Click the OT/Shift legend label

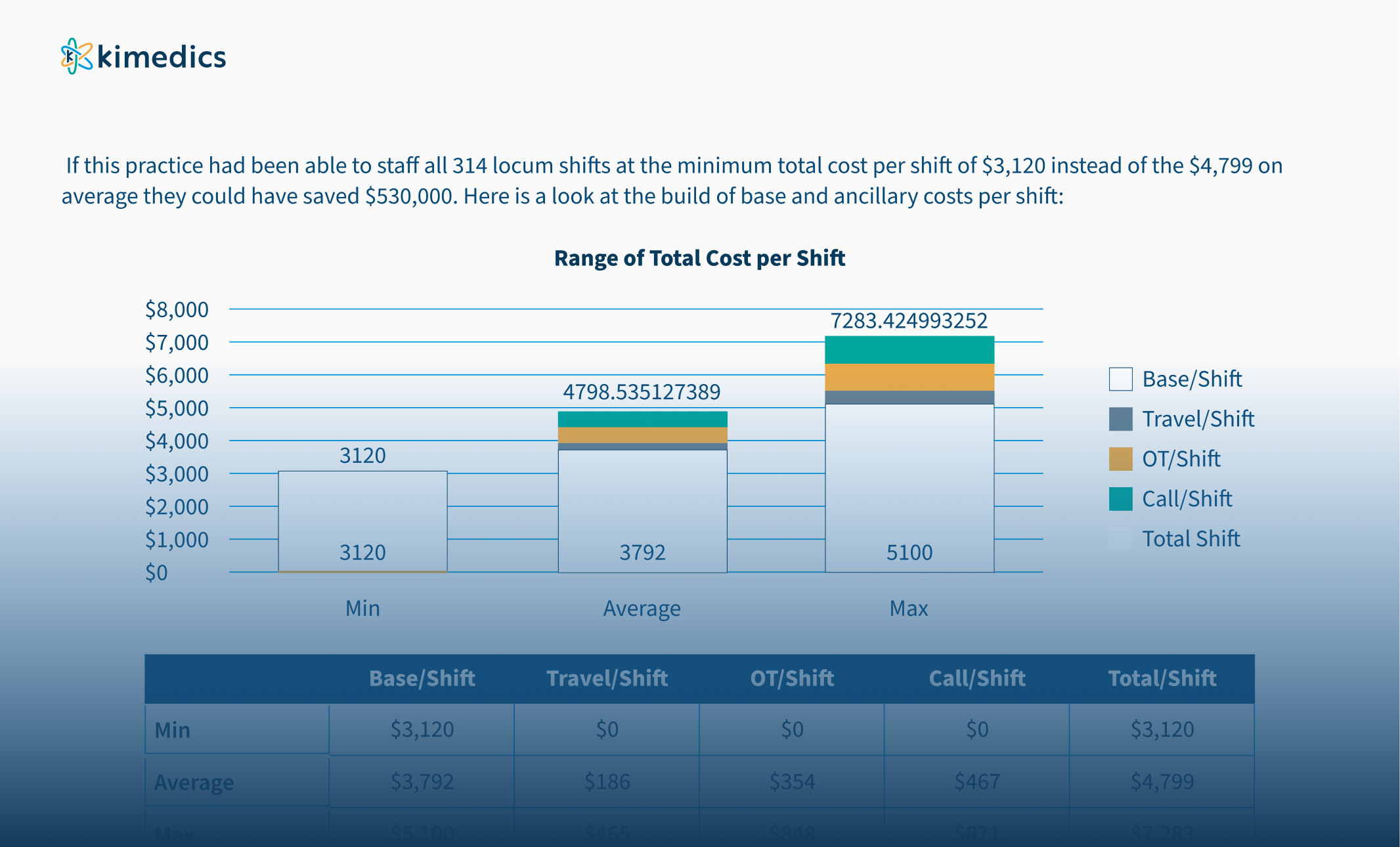(1181, 459)
